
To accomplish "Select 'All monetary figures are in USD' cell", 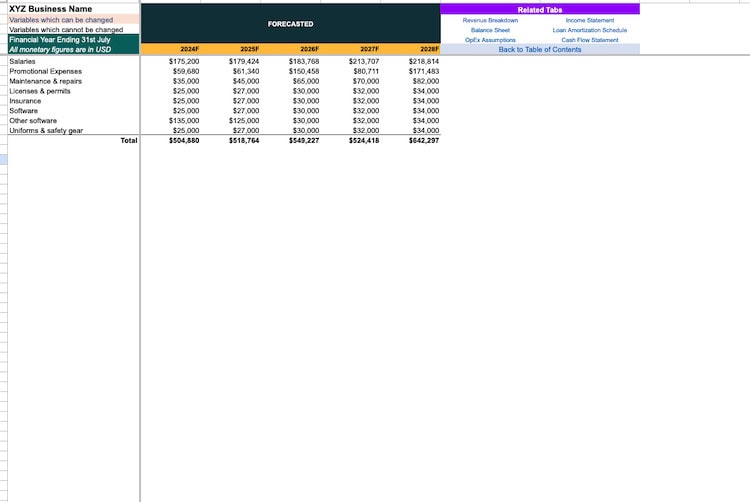I will 74,49.
